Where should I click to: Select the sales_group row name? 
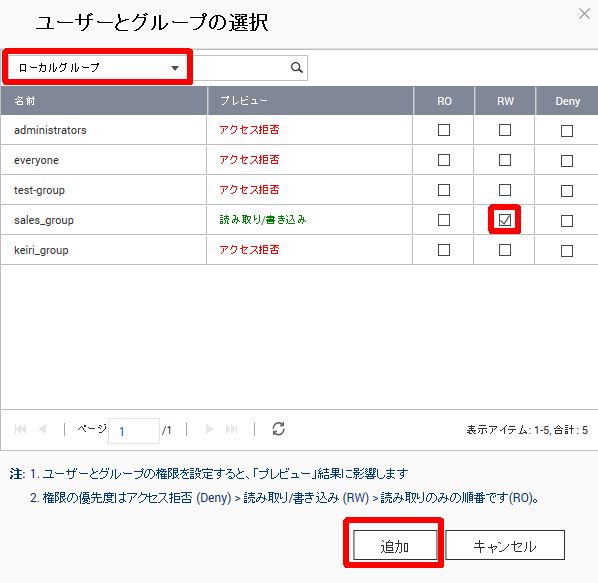[44, 220]
